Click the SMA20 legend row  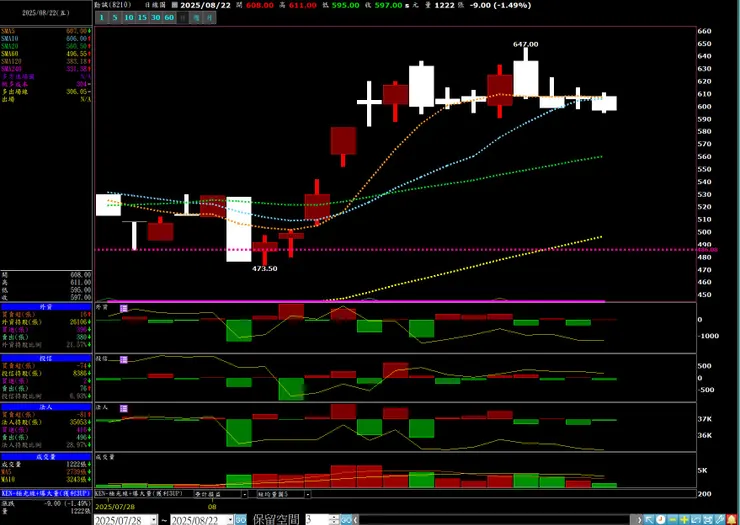(x=46, y=46)
